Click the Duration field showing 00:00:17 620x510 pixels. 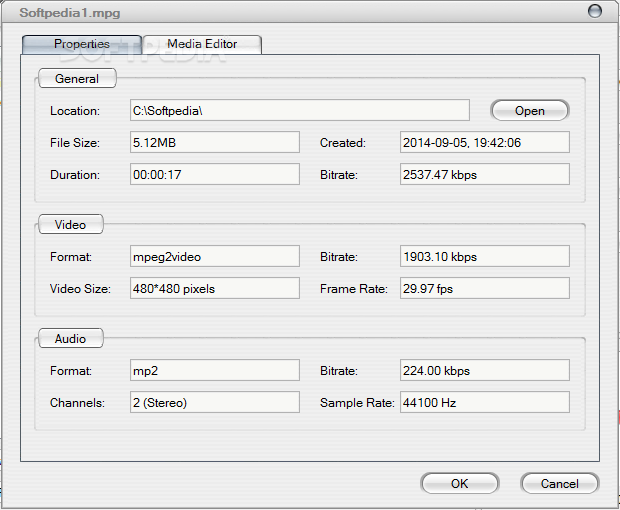click(x=215, y=174)
